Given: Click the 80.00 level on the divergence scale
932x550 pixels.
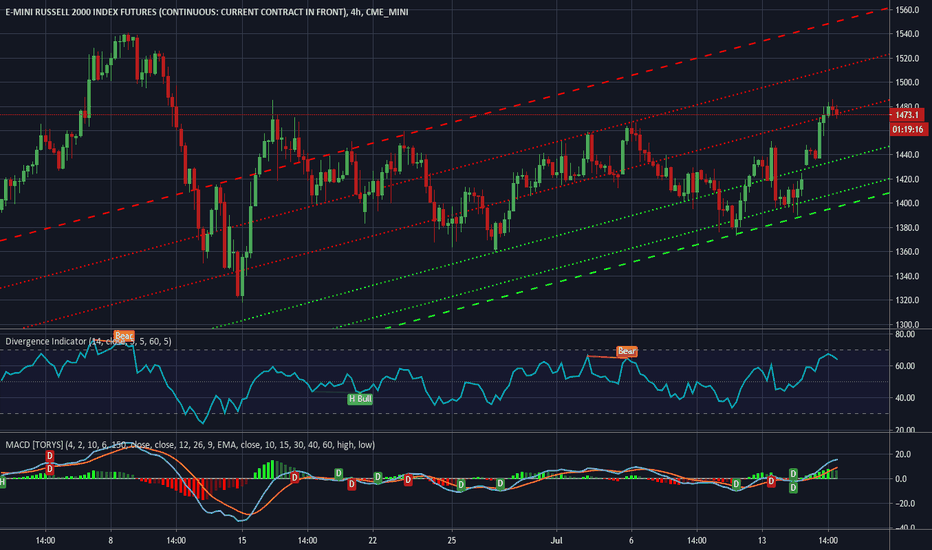Looking at the screenshot, I should (x=905, y=334).
